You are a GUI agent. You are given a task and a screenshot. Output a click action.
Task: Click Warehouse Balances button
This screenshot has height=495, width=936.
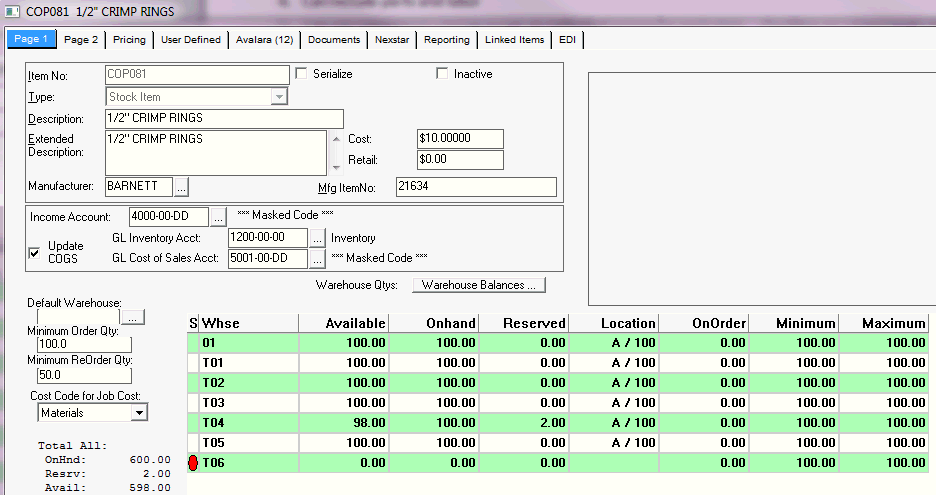[479, 285]
